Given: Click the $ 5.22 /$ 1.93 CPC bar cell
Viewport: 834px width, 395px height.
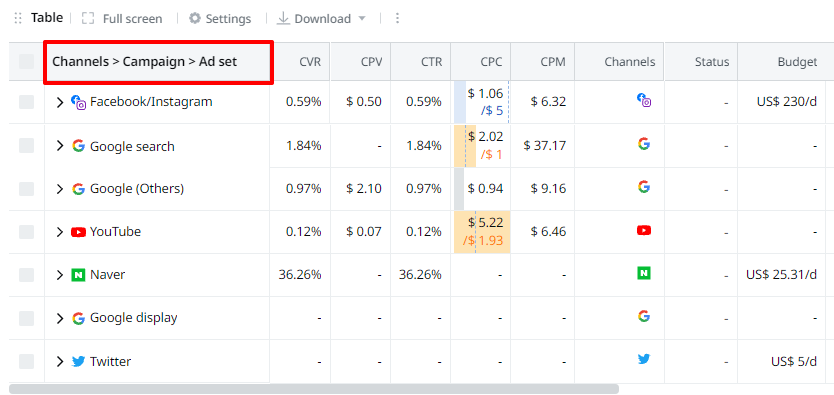Looking at the screenshot, I should click(x=481, y=232).
